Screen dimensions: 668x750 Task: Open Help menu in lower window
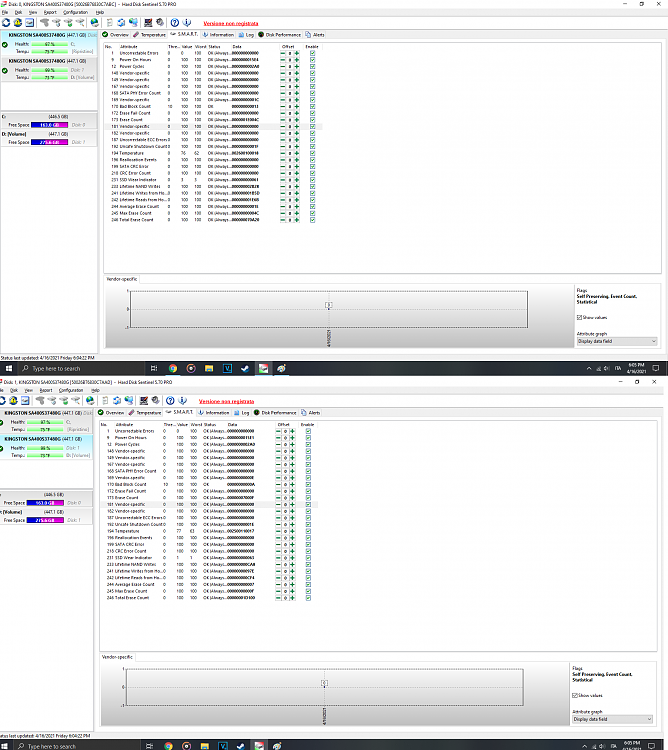click(96, 390)
